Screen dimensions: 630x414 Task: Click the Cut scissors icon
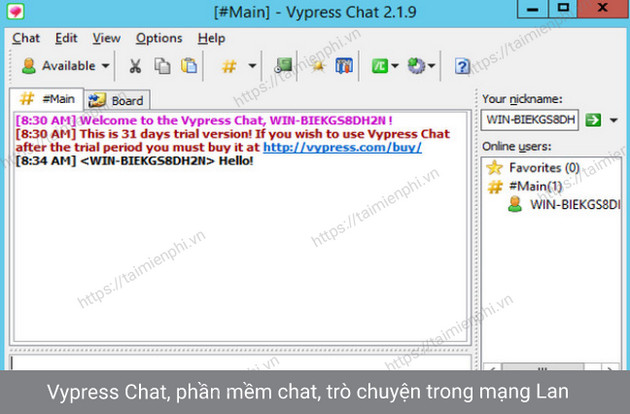point(135,66)
